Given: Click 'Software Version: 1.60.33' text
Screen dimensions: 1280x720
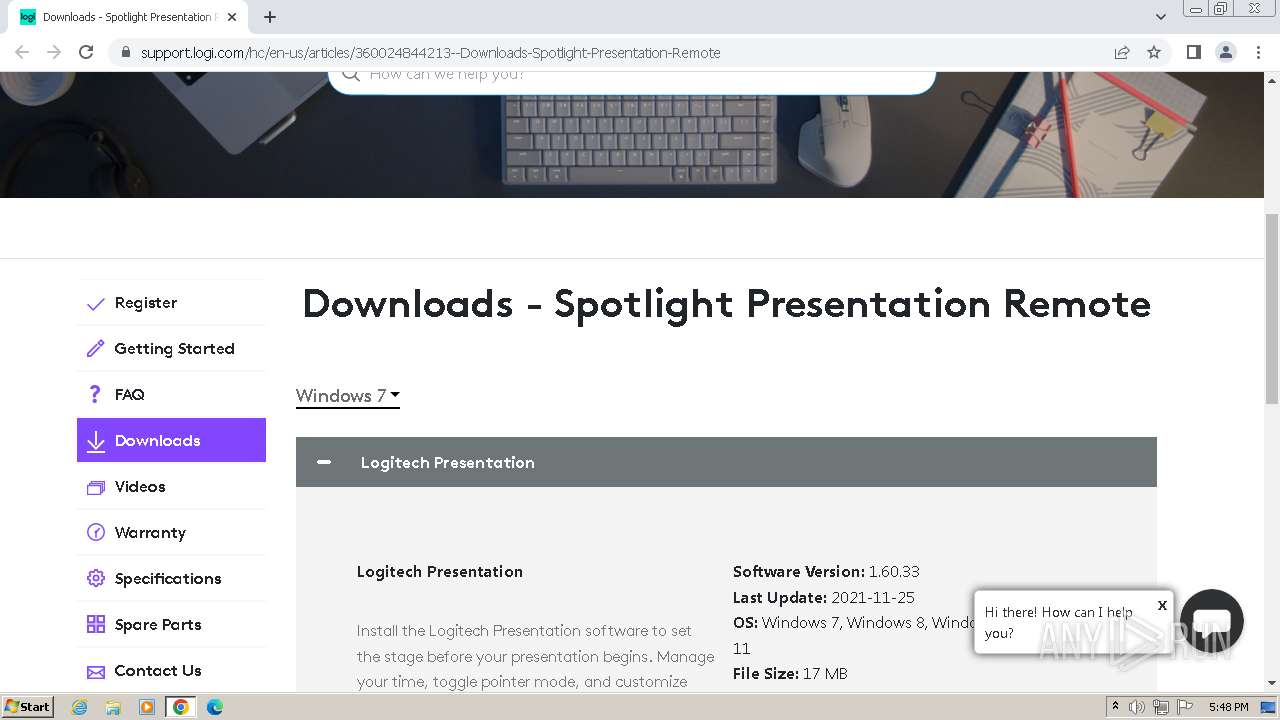Looking at the screenshot, I should (826, 572).
